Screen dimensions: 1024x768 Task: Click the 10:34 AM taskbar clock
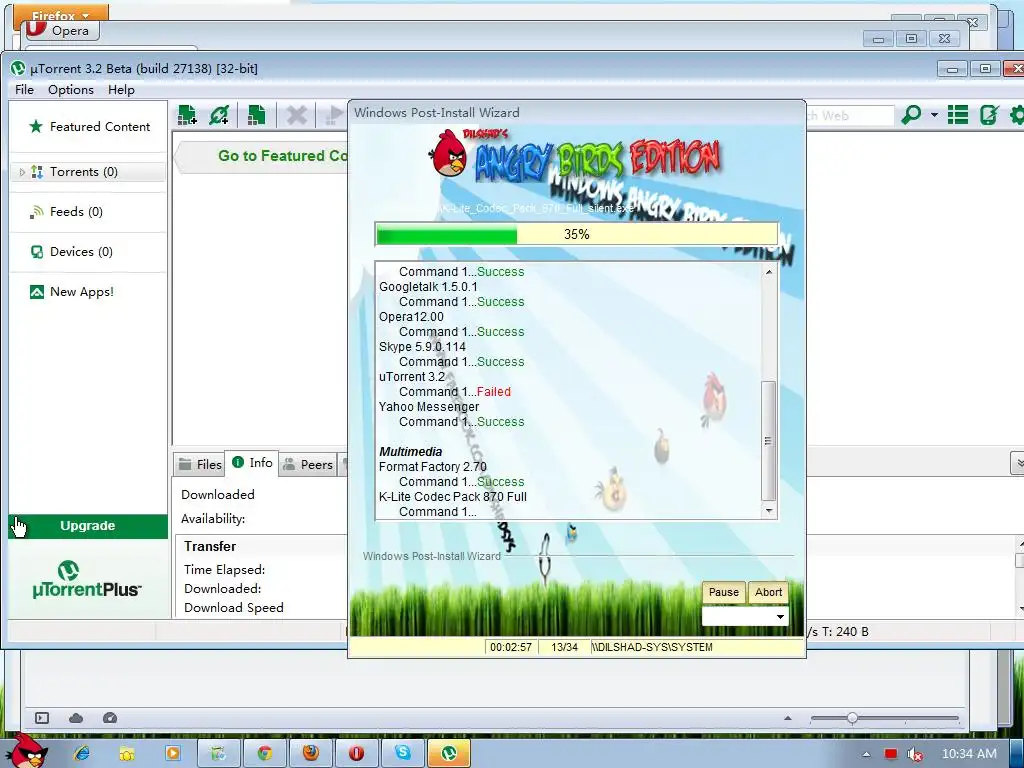[969, 754]
